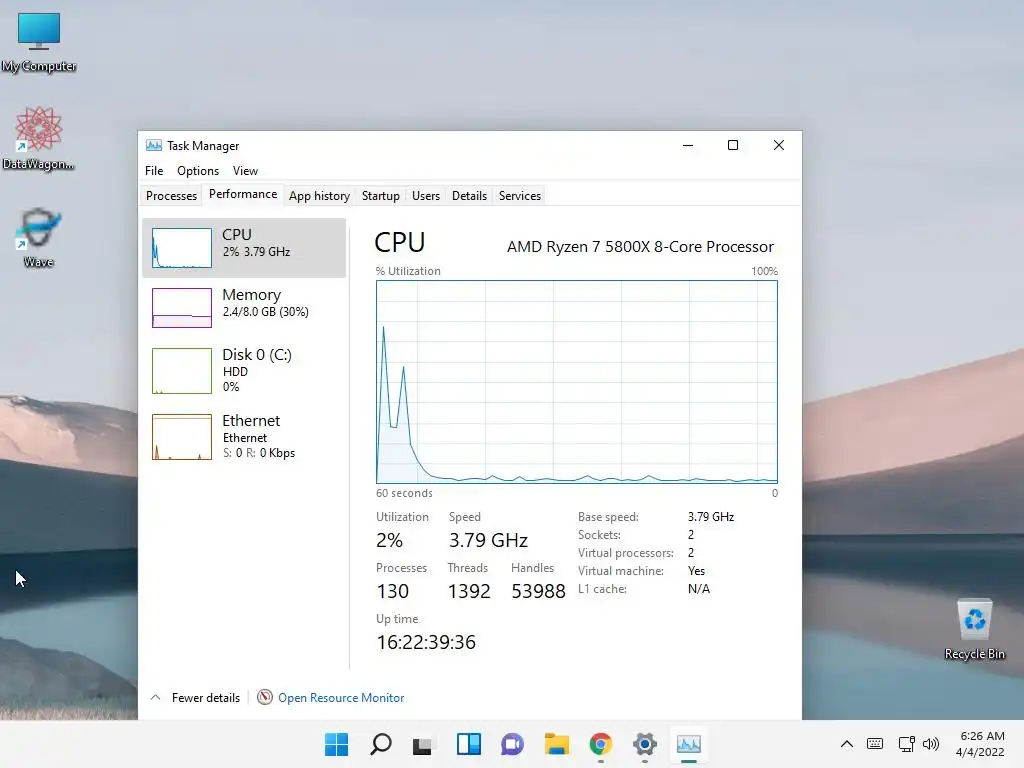Switch to Google Chrome on taskbar
This screenshot has height=768, width=1024.
(601, 744)
